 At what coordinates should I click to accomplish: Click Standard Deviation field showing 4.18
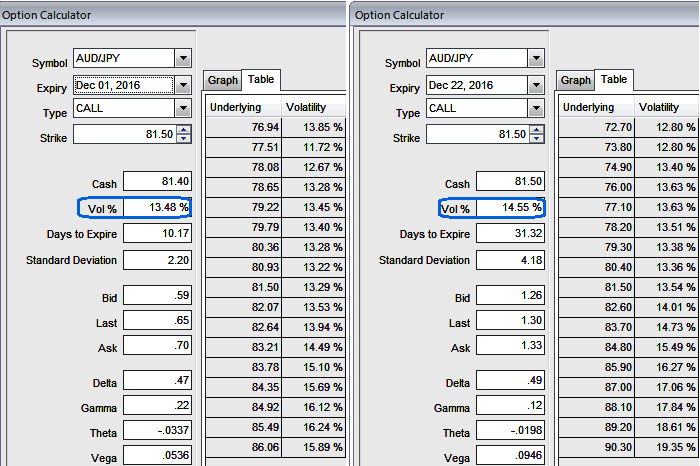[x=511, y=260]
